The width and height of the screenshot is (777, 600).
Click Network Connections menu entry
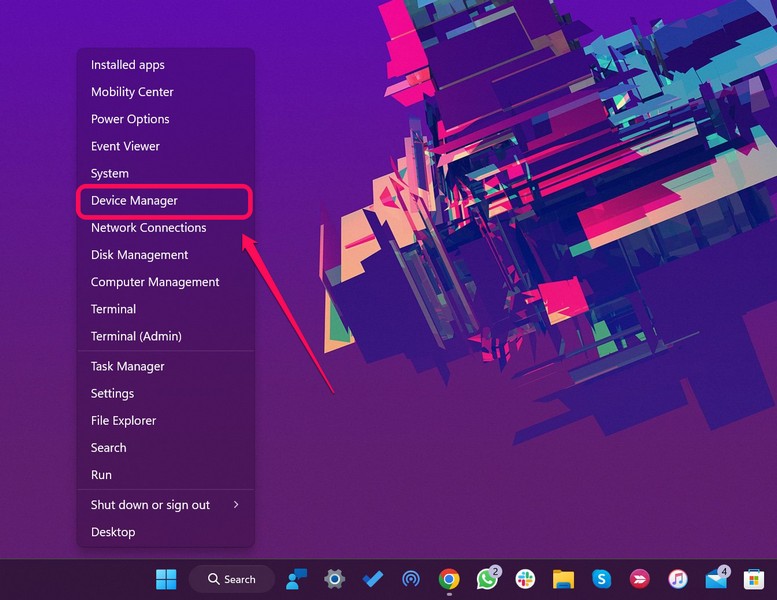pos(148,228)
